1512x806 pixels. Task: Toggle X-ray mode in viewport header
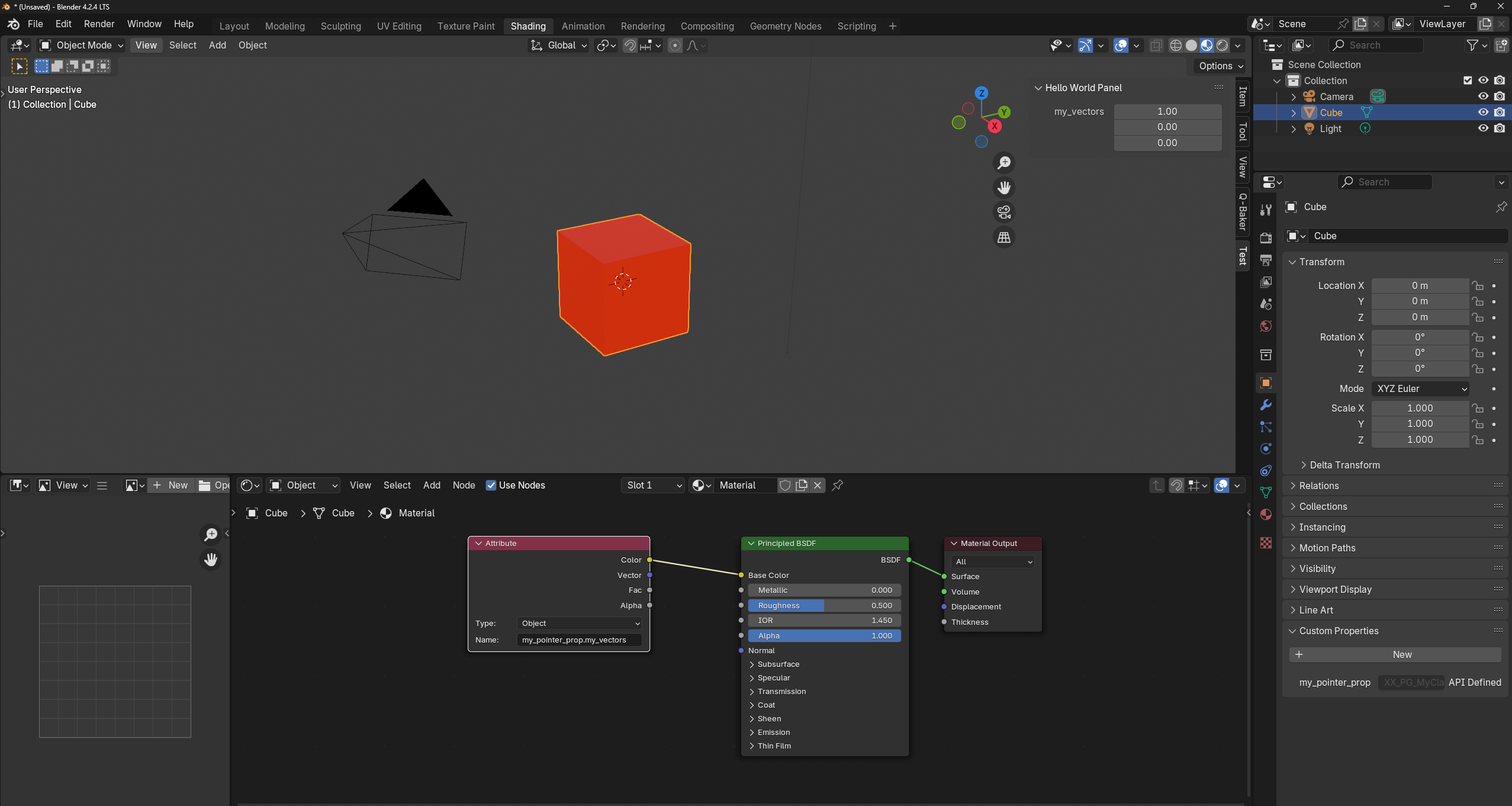tap(1156, 46)
